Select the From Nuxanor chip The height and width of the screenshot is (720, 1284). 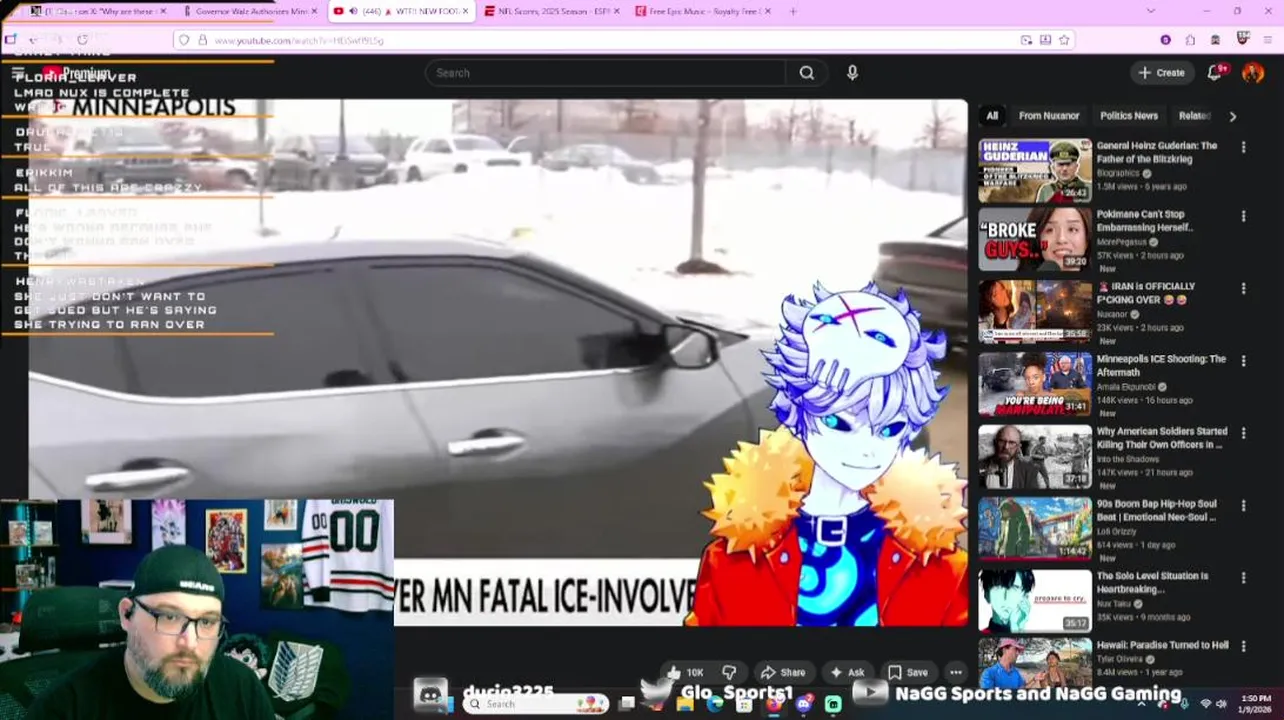tap(1048, 116)
